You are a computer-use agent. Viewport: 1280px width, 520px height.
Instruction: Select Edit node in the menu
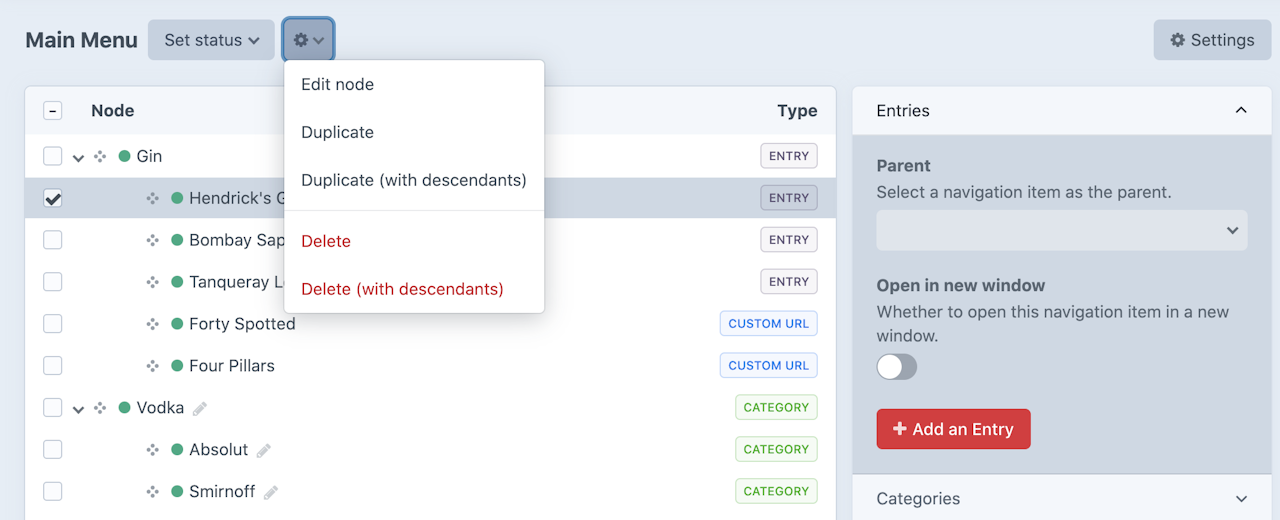click(x=337, y=84)
